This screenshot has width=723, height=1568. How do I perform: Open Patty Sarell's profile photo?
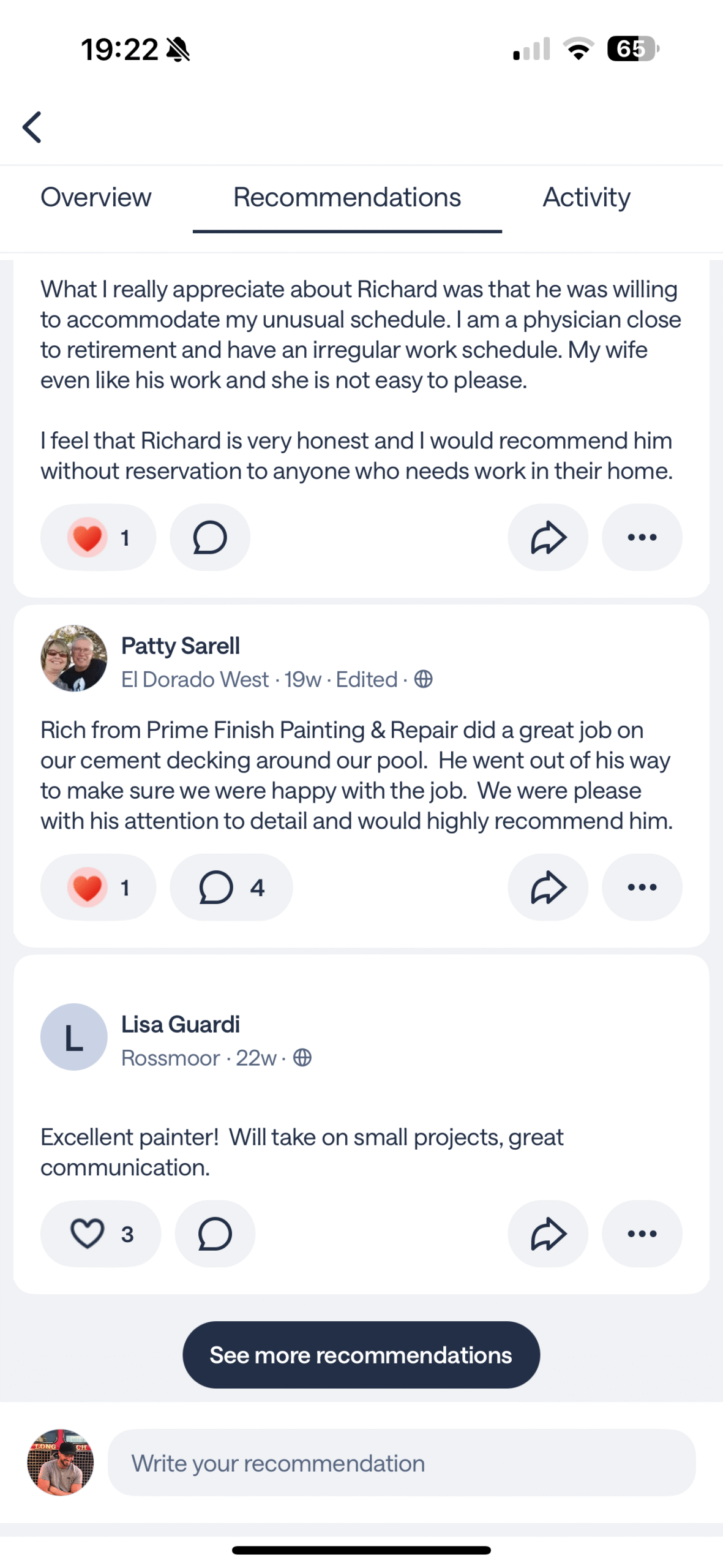74,658
